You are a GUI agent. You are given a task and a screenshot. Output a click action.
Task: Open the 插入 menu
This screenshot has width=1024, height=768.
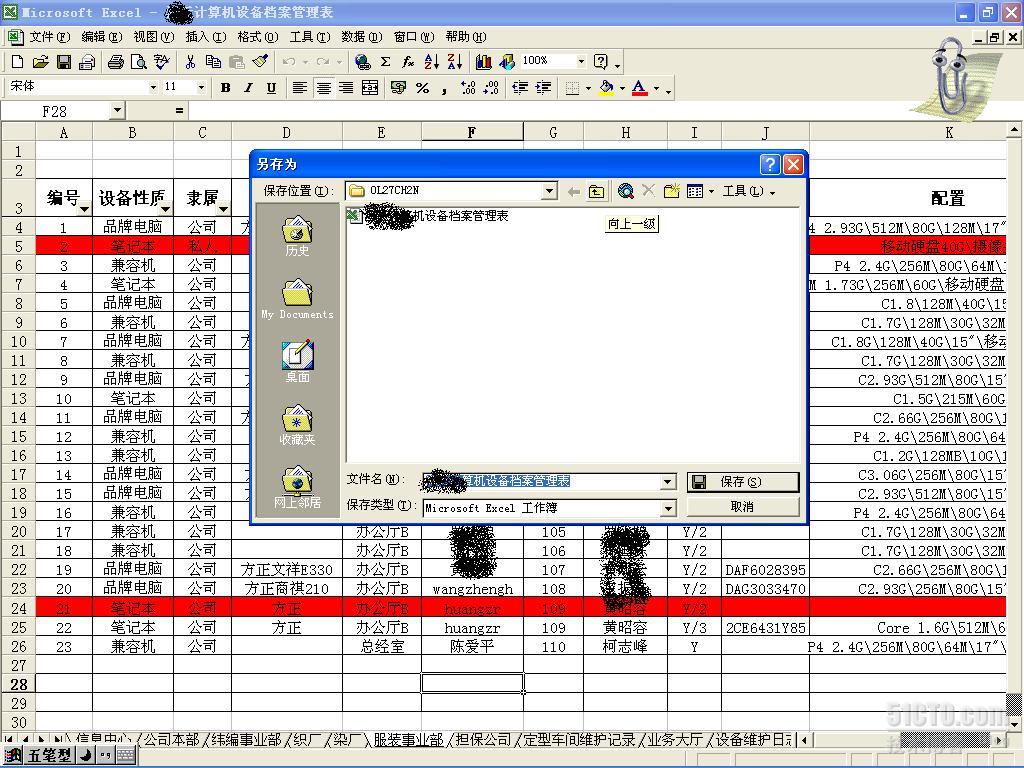(206, 37)
